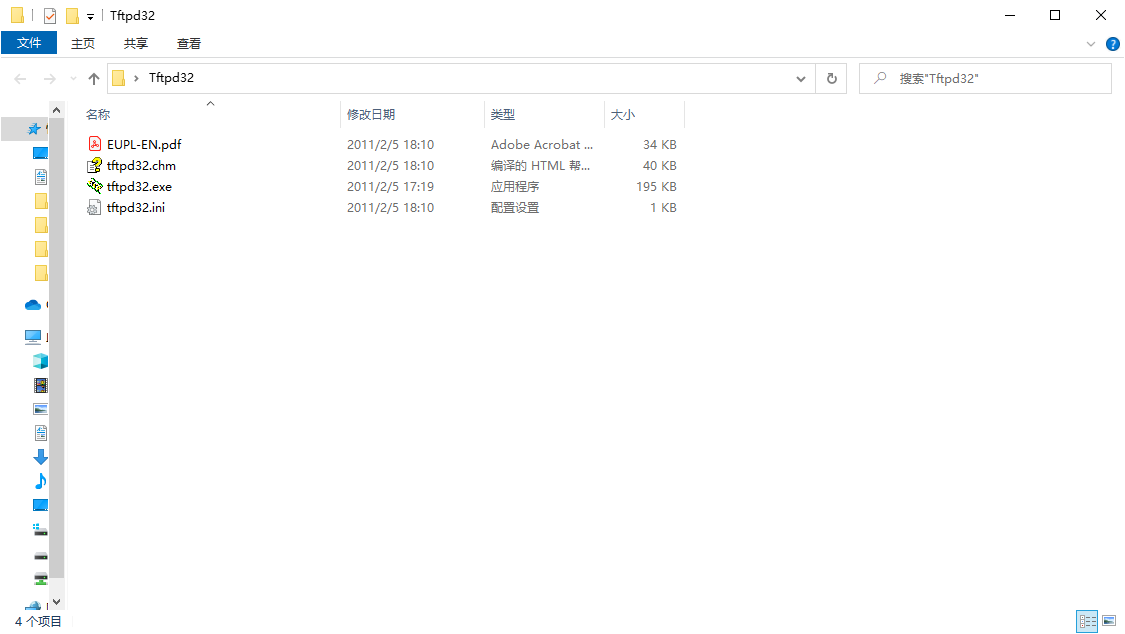
Task: Open Videos filmstrip icon in sidebar
Action: pyautogui.click(x=41, y=385)
